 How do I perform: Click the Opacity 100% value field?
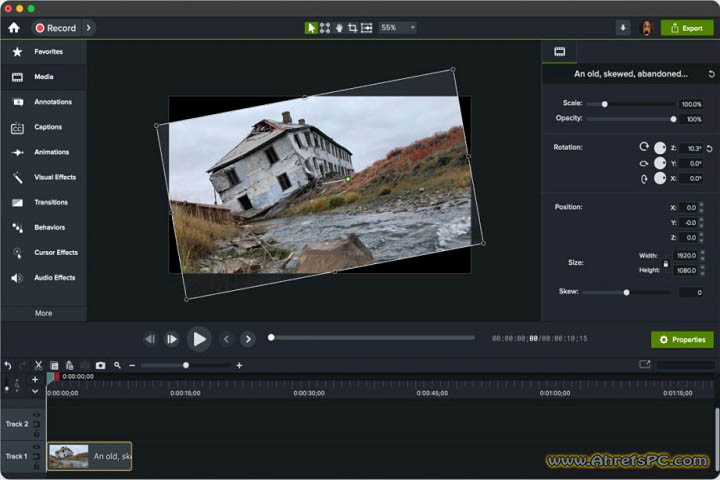(691, 119)
